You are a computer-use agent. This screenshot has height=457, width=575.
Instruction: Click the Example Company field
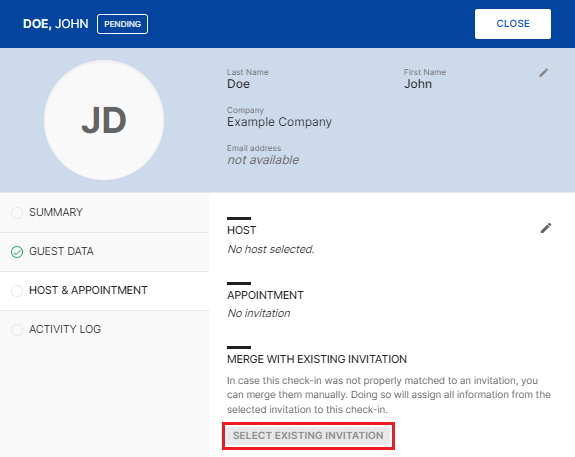click(x=279, y=122)
